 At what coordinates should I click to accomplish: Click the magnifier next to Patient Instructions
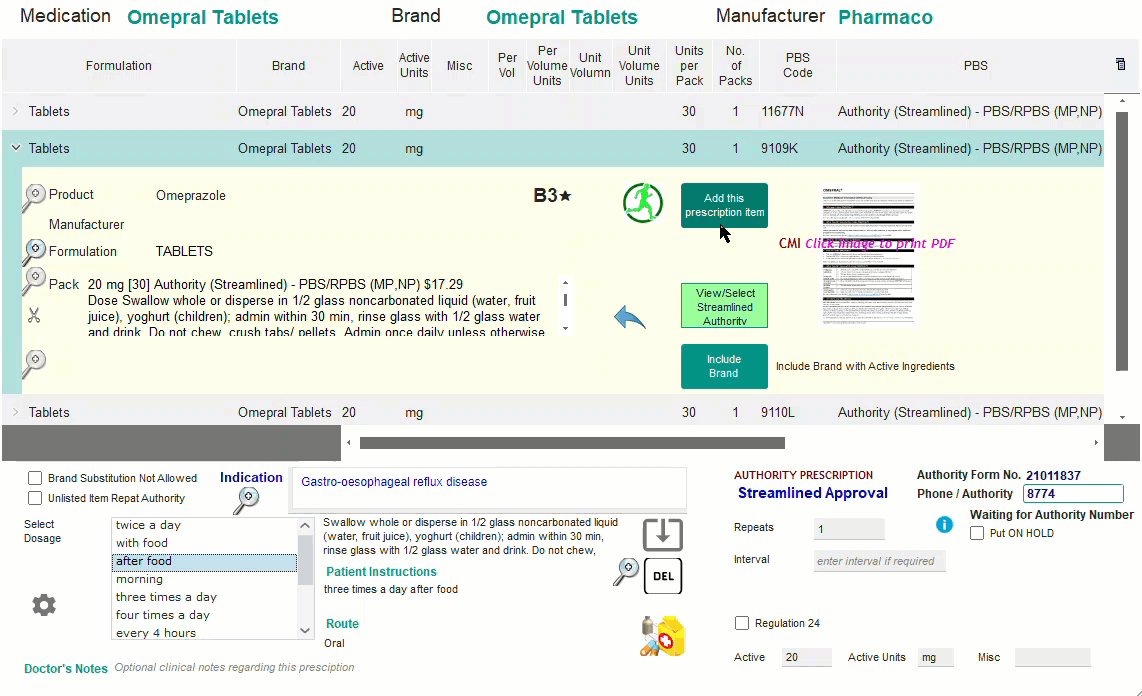click(626, 572)
